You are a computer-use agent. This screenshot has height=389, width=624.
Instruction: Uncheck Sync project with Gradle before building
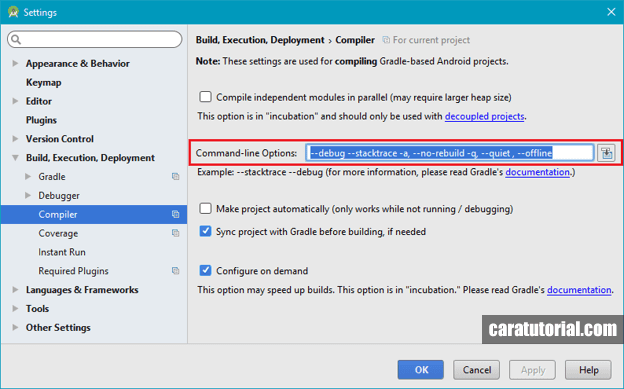tap(205, 231)
